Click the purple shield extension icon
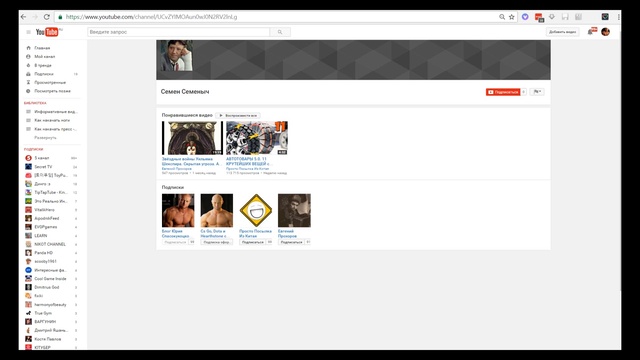Viewport: 640px width, 360px height. point(525,17)
